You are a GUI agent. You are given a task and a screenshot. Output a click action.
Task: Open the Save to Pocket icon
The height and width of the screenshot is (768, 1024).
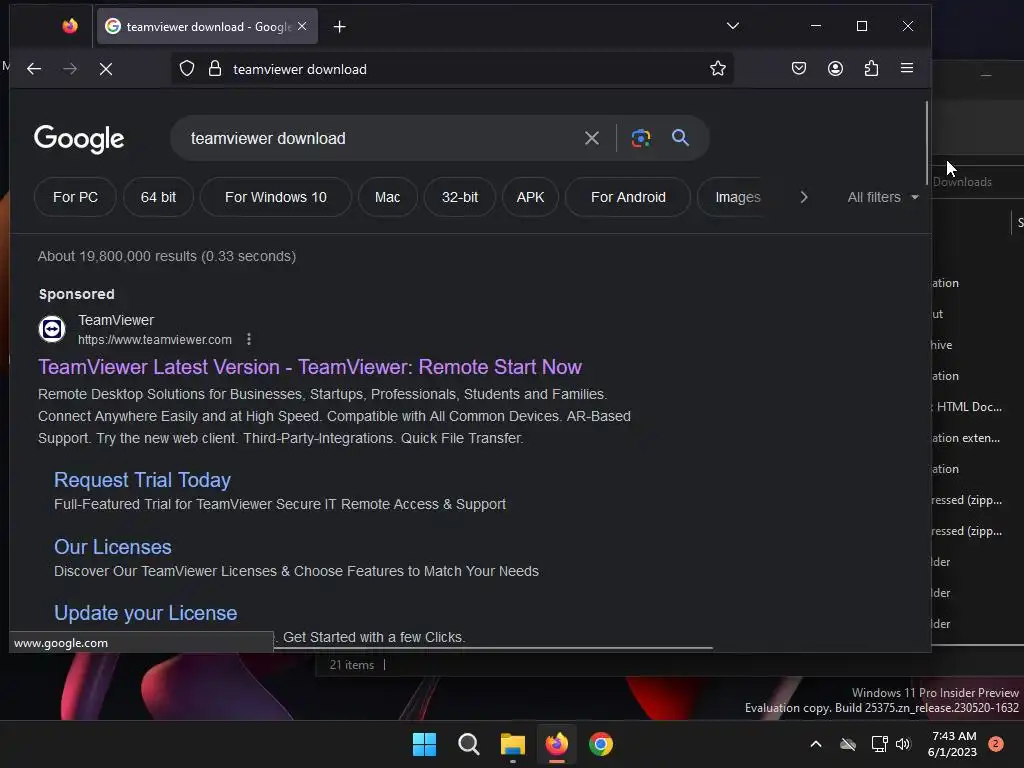(x=799, y=68)
